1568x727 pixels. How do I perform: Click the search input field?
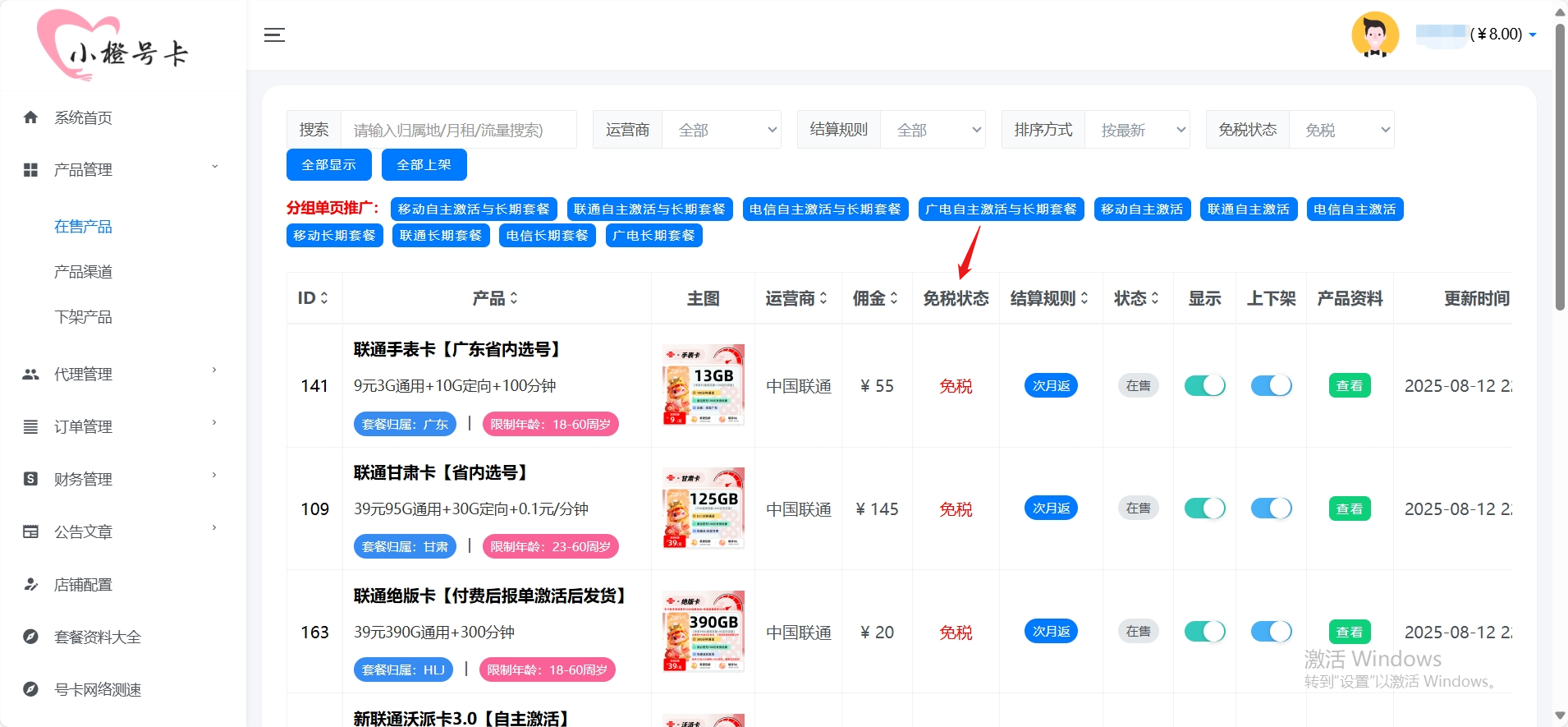(x=458, y=130)
